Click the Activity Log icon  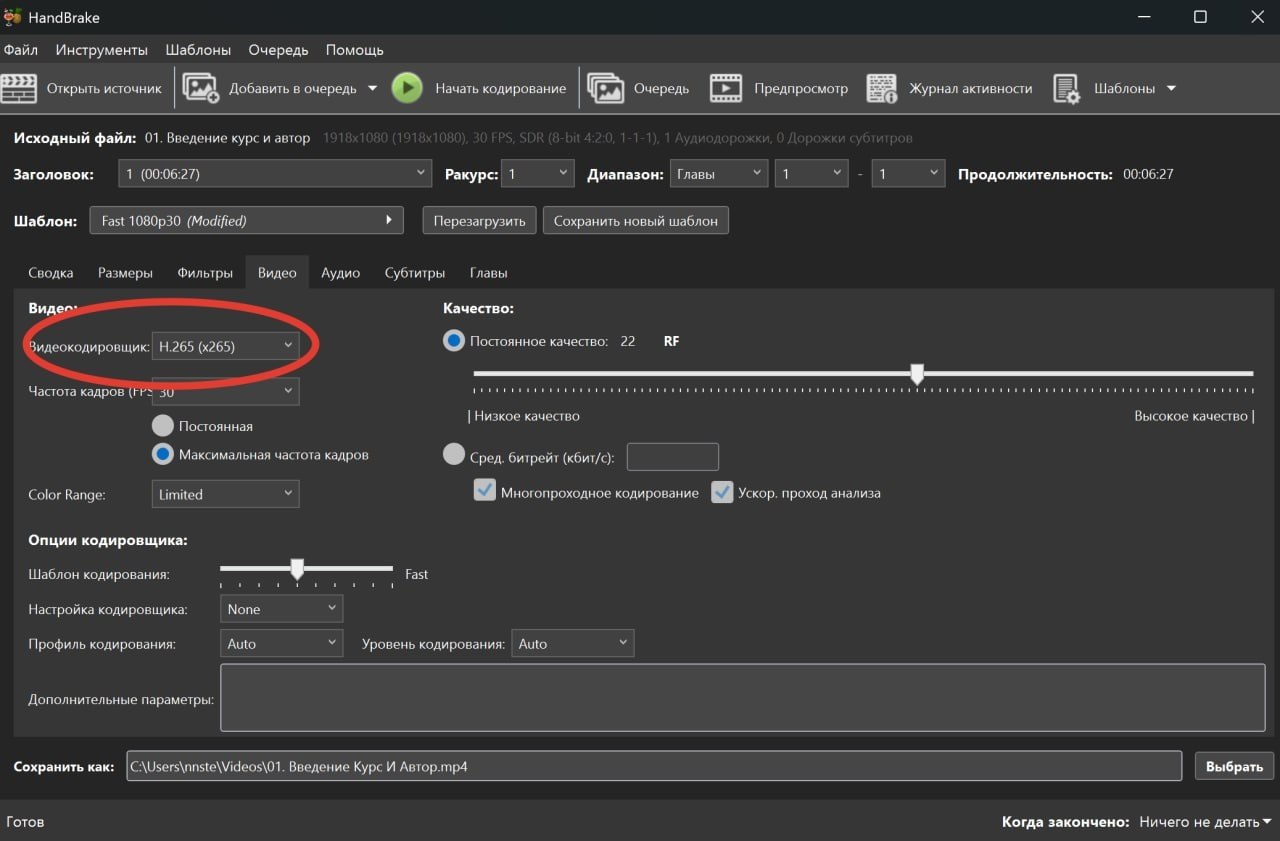coord(882,88)
